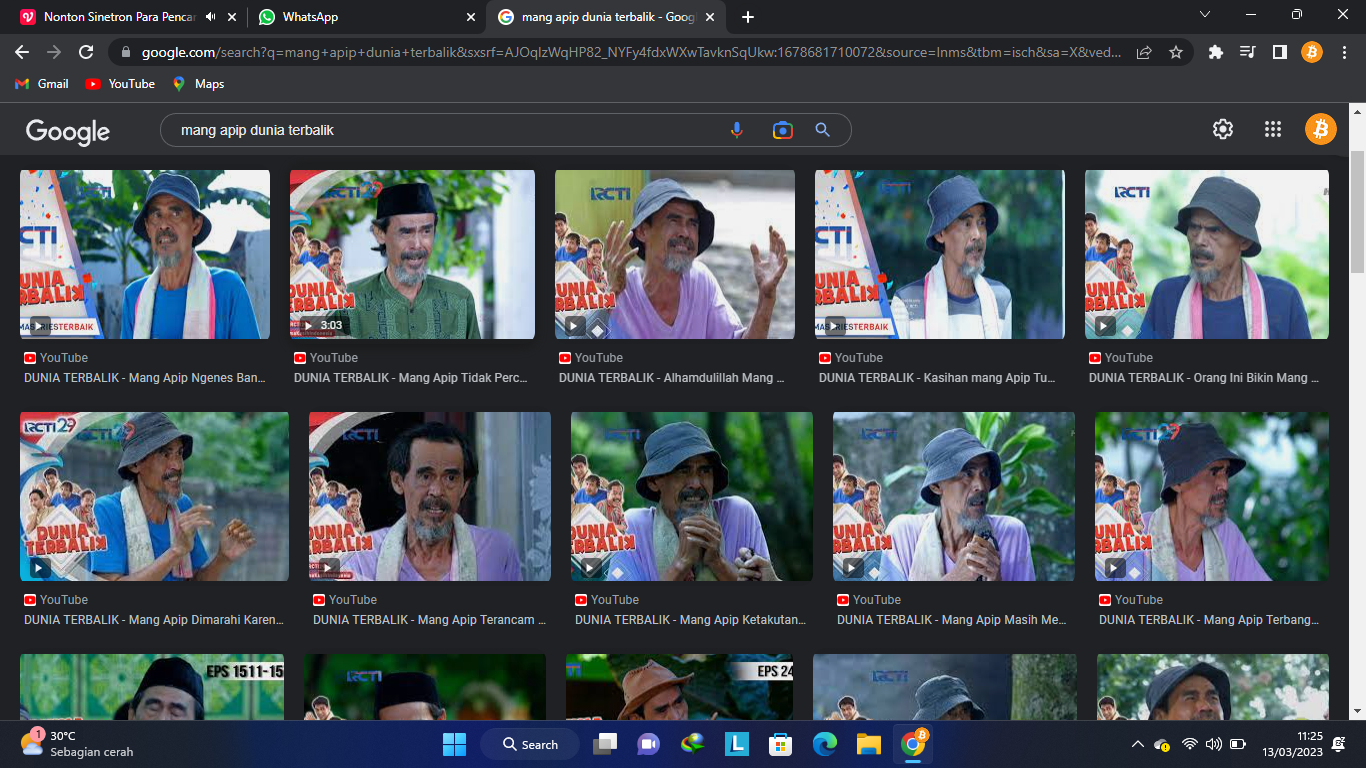Open thumbnail for Alhamdulillah Mang result
The height and width of the screenshot is (768, 1366).
675,254
